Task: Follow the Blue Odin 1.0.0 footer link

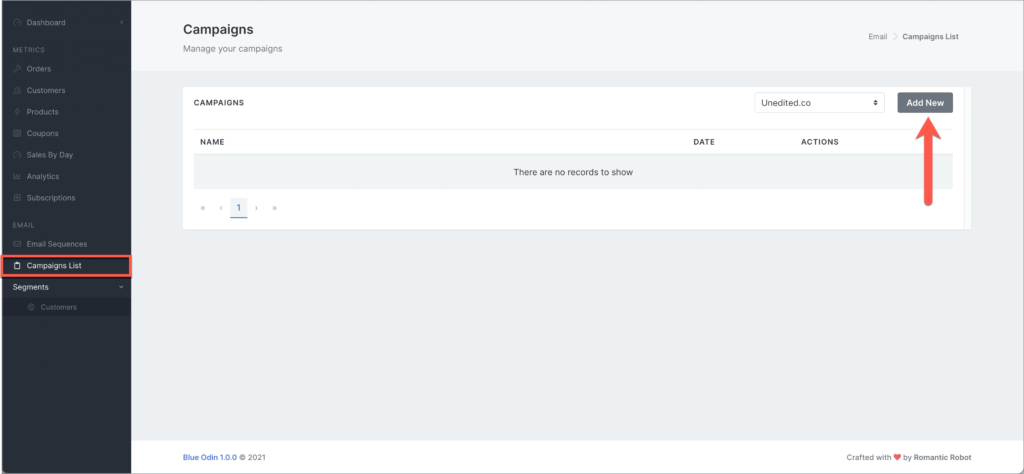Action: pos(209,459)
